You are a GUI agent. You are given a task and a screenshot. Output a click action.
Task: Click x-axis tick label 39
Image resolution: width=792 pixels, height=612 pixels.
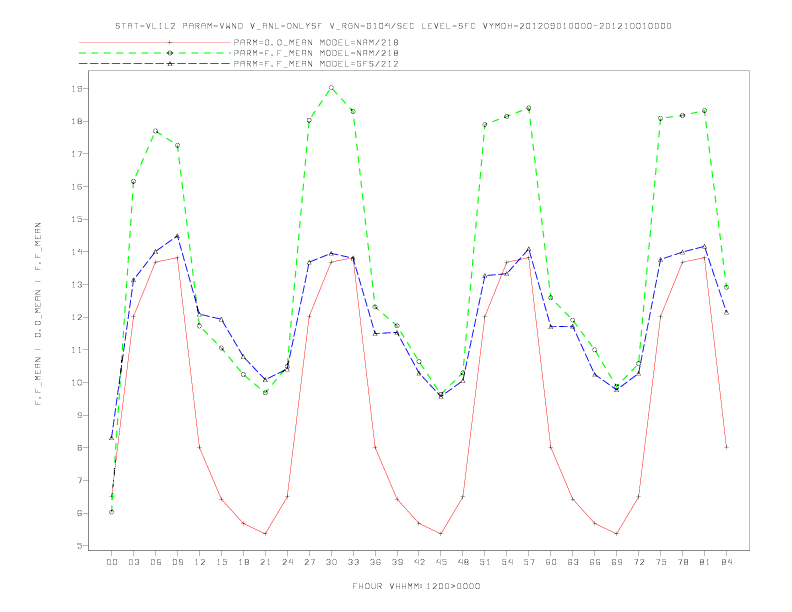(398, 562)
